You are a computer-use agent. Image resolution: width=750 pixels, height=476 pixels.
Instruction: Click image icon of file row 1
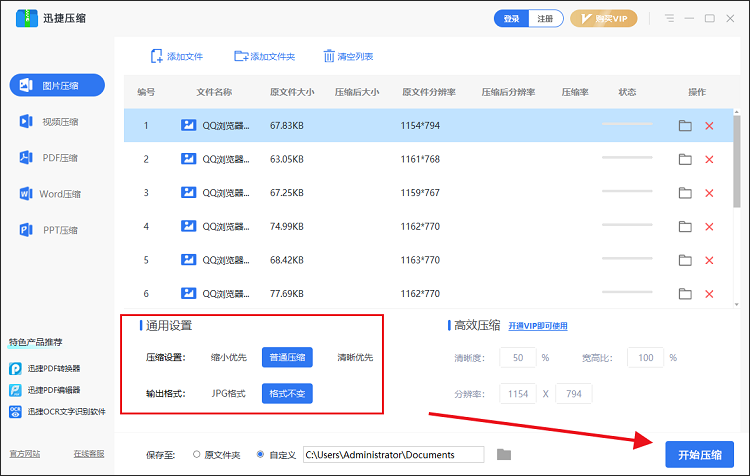(x=188, y=125)
